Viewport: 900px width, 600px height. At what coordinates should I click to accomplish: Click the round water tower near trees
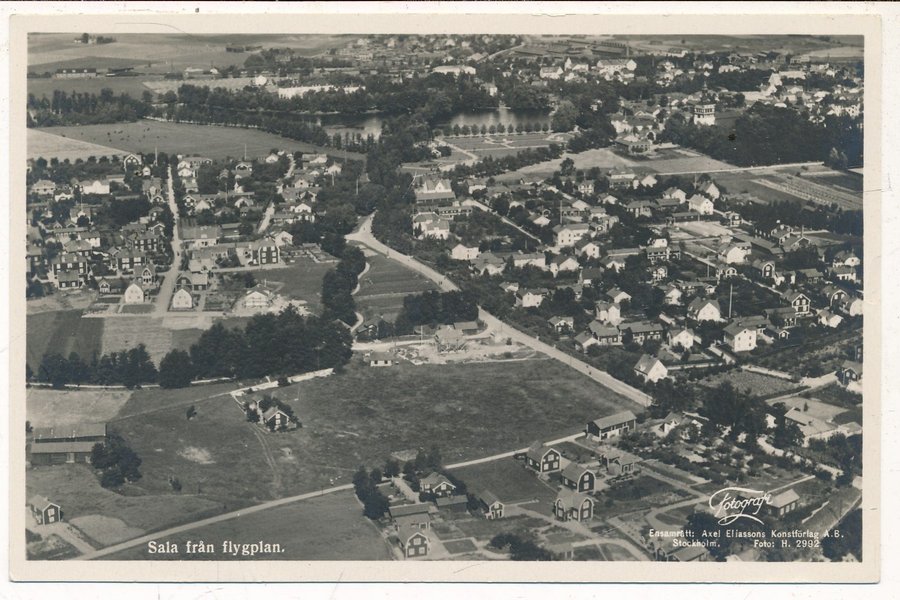tap(704, 113)
